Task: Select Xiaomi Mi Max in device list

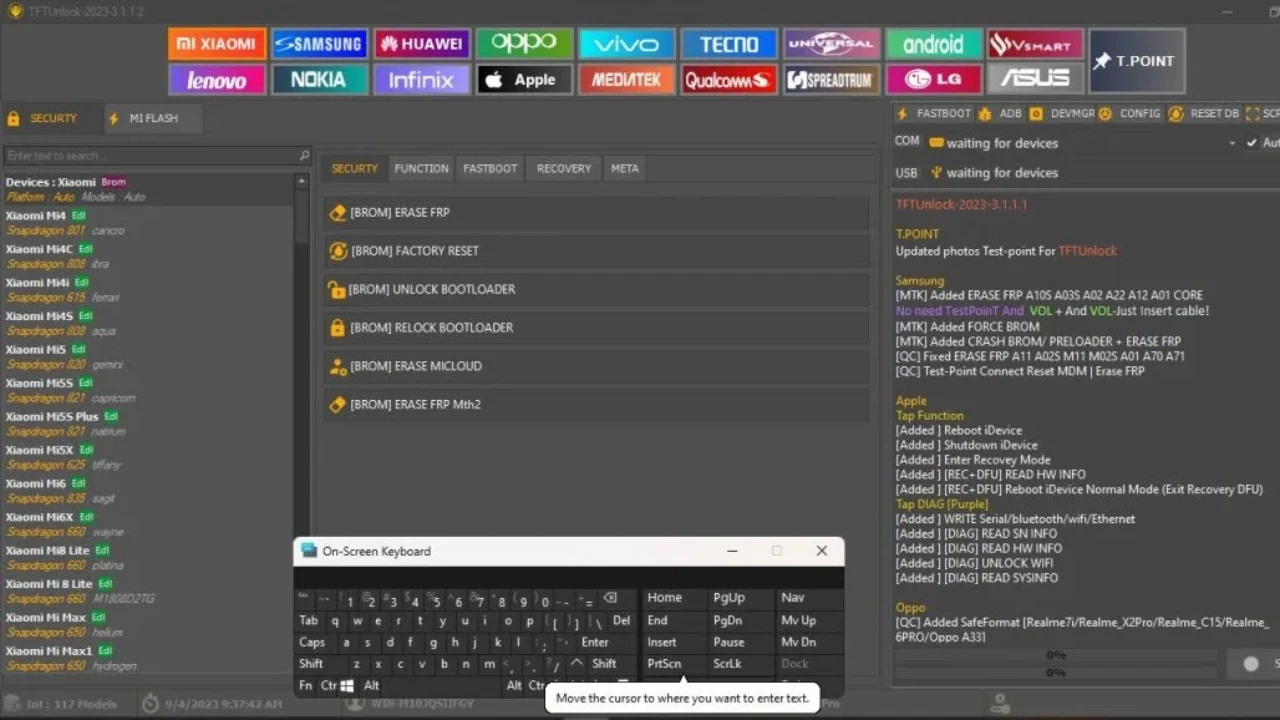Action: [148, 624]
